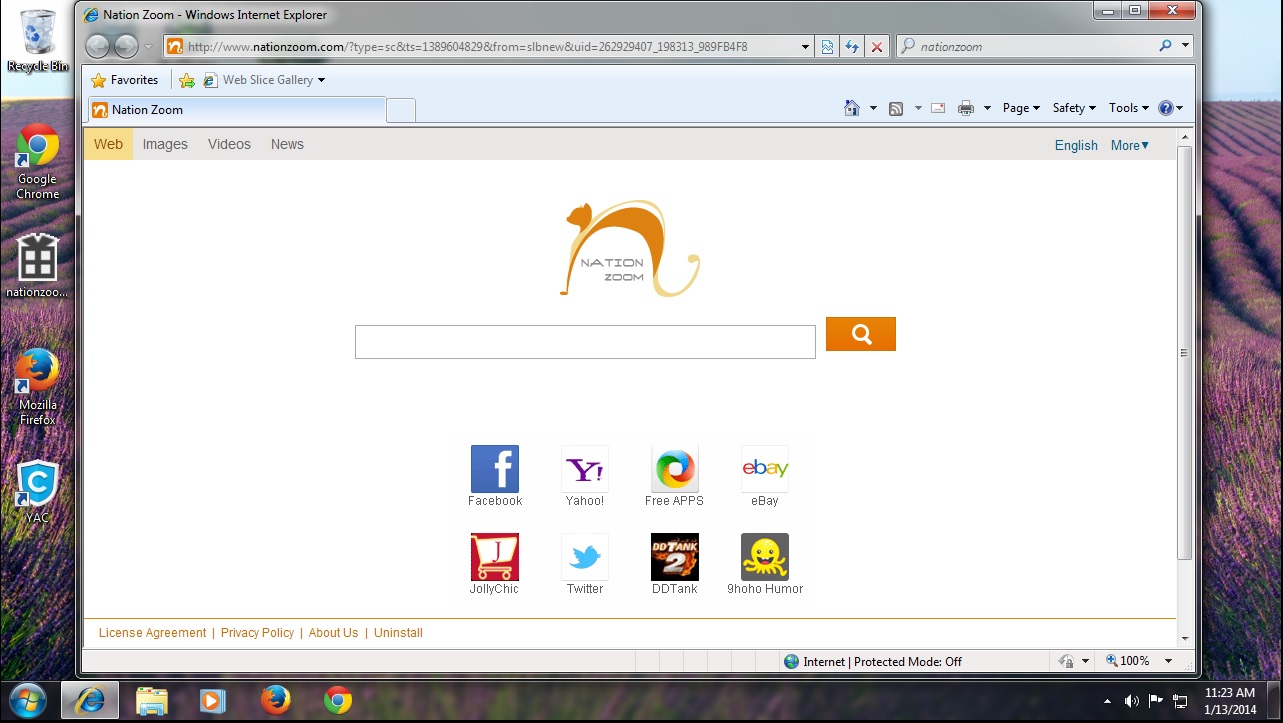
Task: Click the Internet Explorer taskbar icon
Action: (x=90, y=701)
